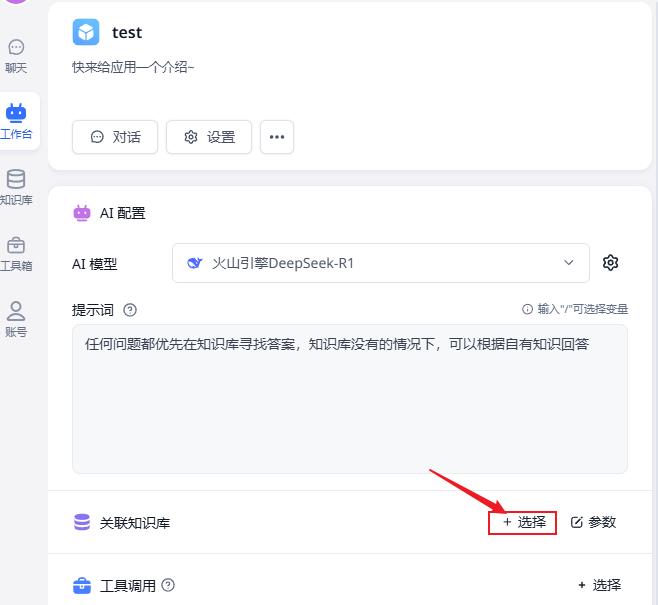Open AI model settings gear icon
Image resolution: width=658 pixels, height=605 pixels.
pos(610,263)
